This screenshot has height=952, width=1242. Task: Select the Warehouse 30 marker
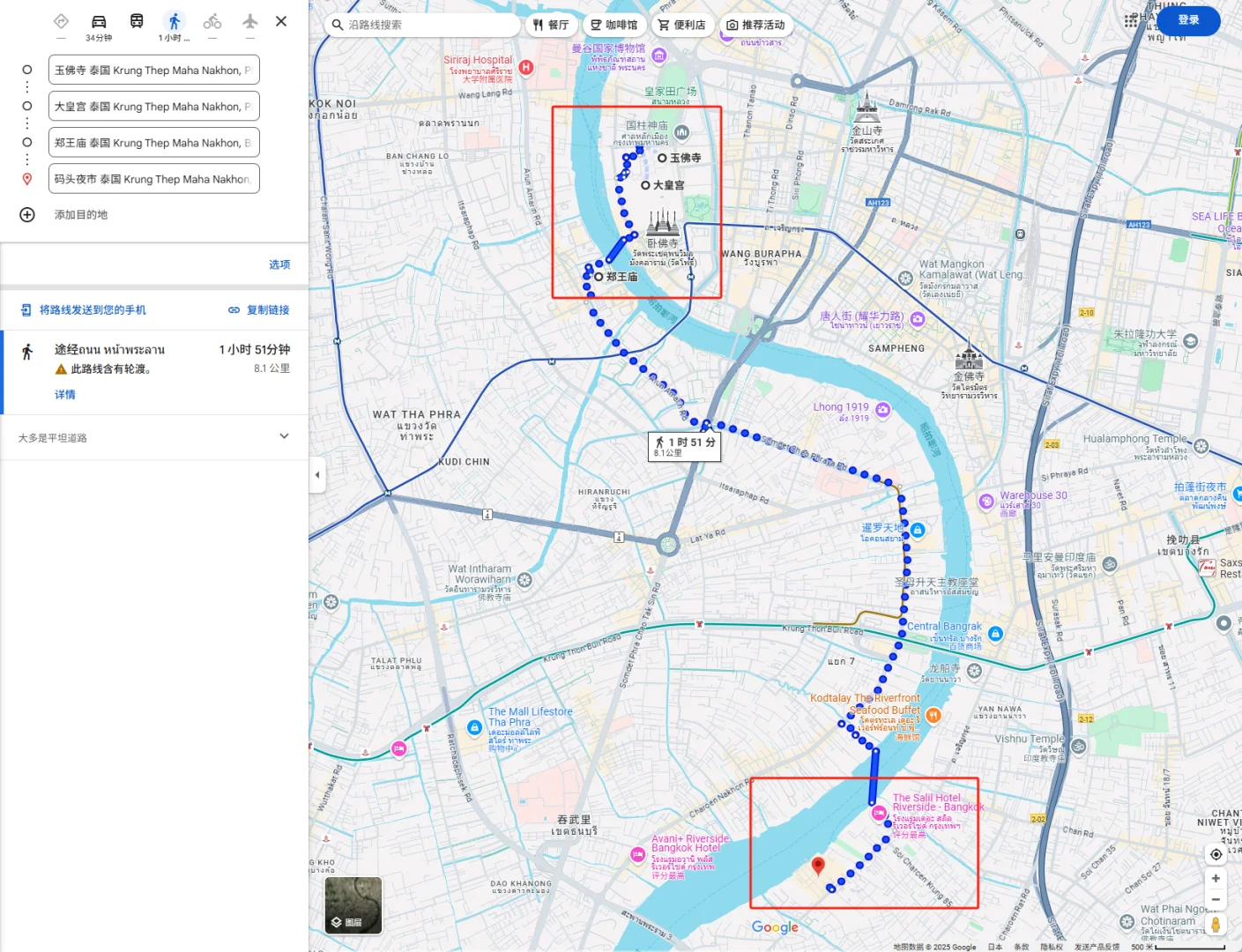[x=986, y=502]
